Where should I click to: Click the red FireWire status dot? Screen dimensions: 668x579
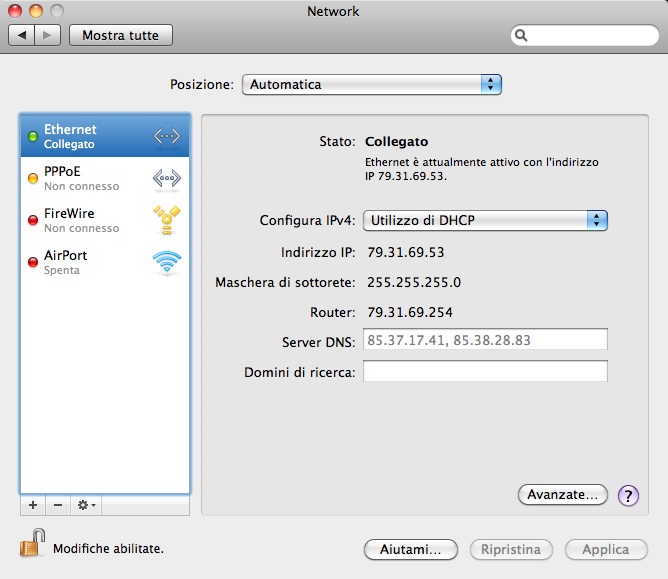click(x=33, y=220)
